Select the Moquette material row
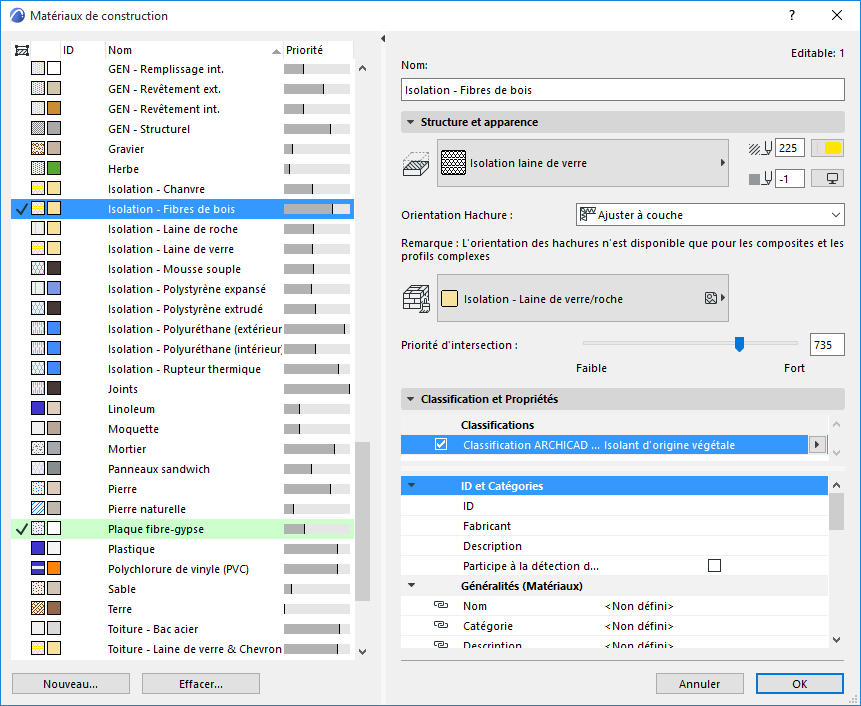The width and height of the screenshot is (861, 706). (x=182, y=429)
